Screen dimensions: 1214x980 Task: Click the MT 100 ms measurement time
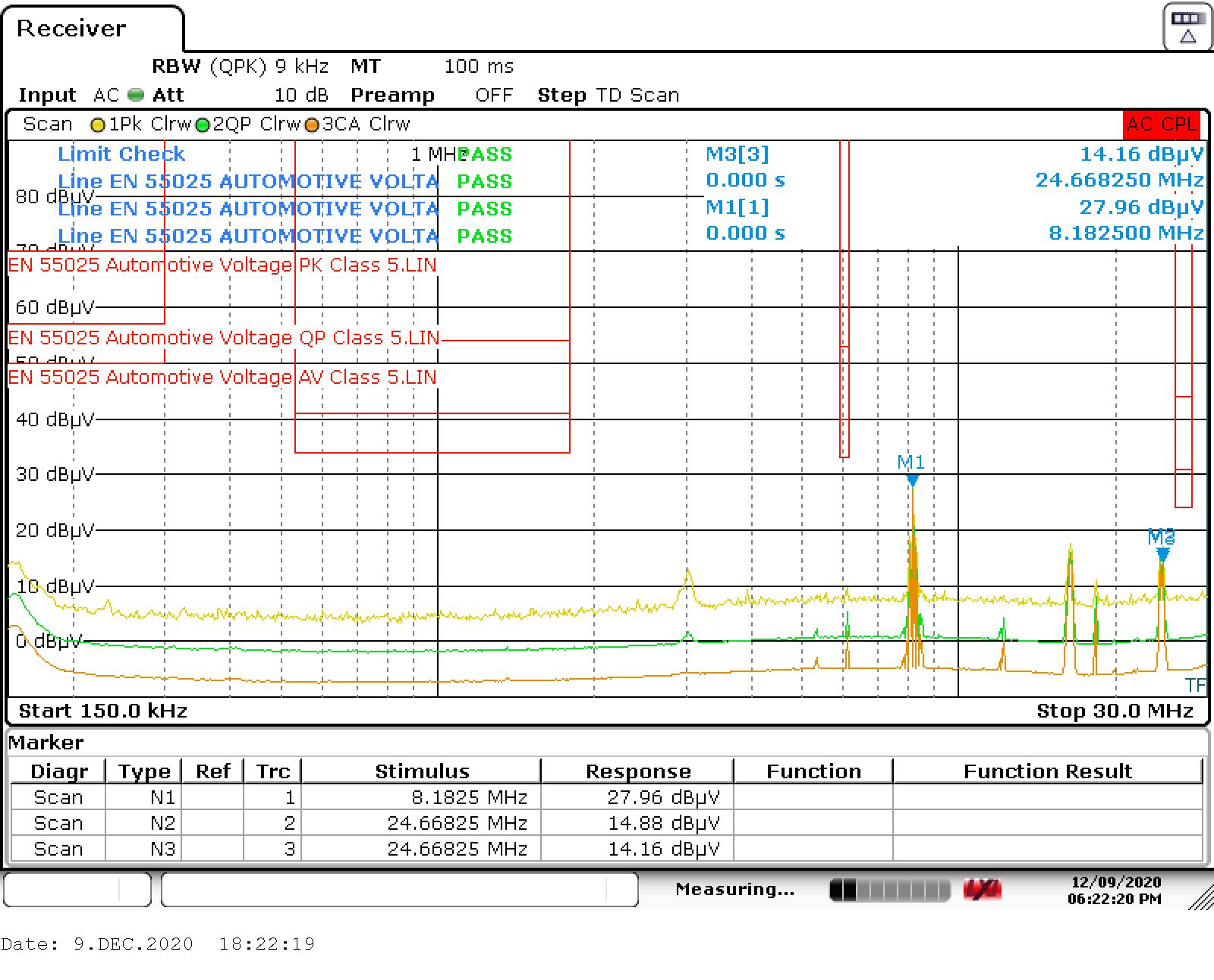pyautogui.click(x=432, y=67)
